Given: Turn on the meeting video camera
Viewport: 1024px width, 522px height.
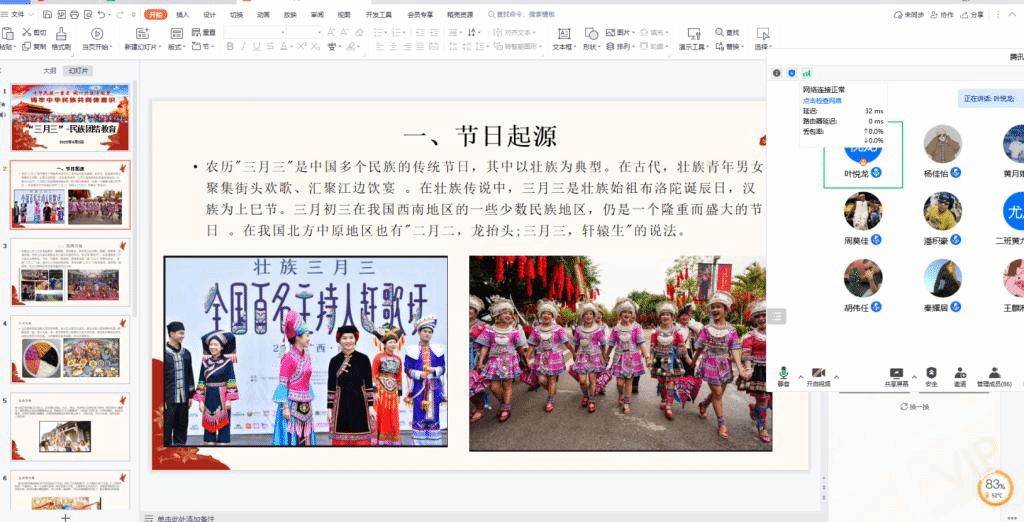Looking at the screenshot, I should (818, 374).
